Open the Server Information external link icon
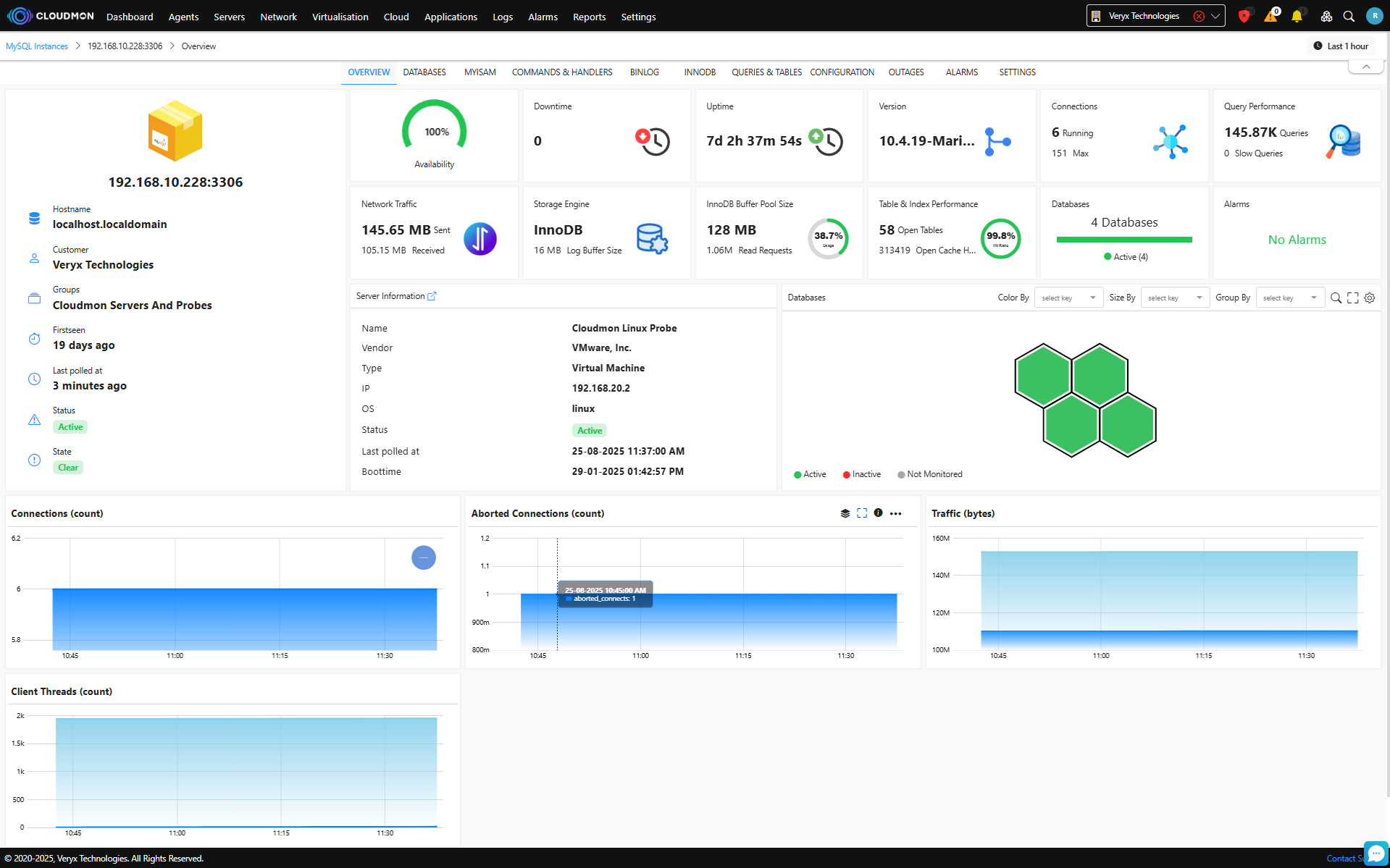Image resolution: width=1390 pixels, height=868 pixels. 432,296
